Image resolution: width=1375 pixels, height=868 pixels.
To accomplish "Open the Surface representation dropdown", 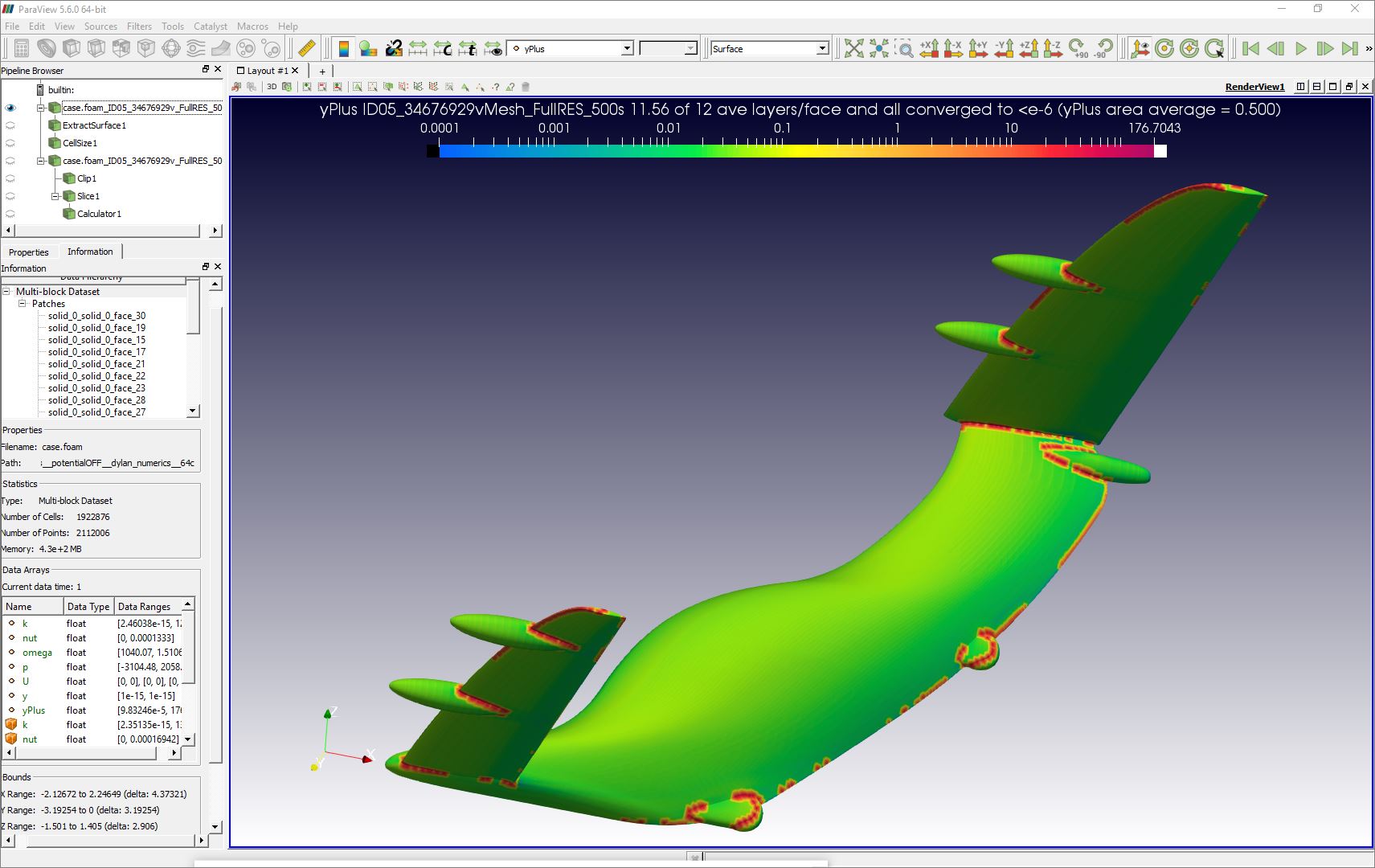I will [x=769, y=48].
